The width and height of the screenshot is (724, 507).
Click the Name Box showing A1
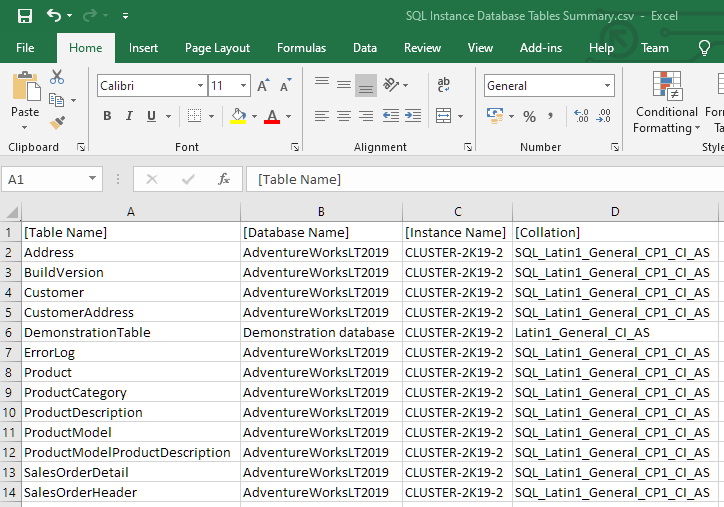coord(52,179)
